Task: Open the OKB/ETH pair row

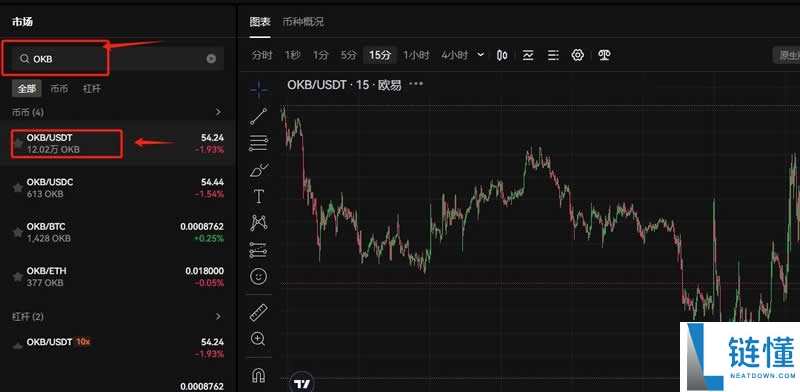Action: (118, 277)
